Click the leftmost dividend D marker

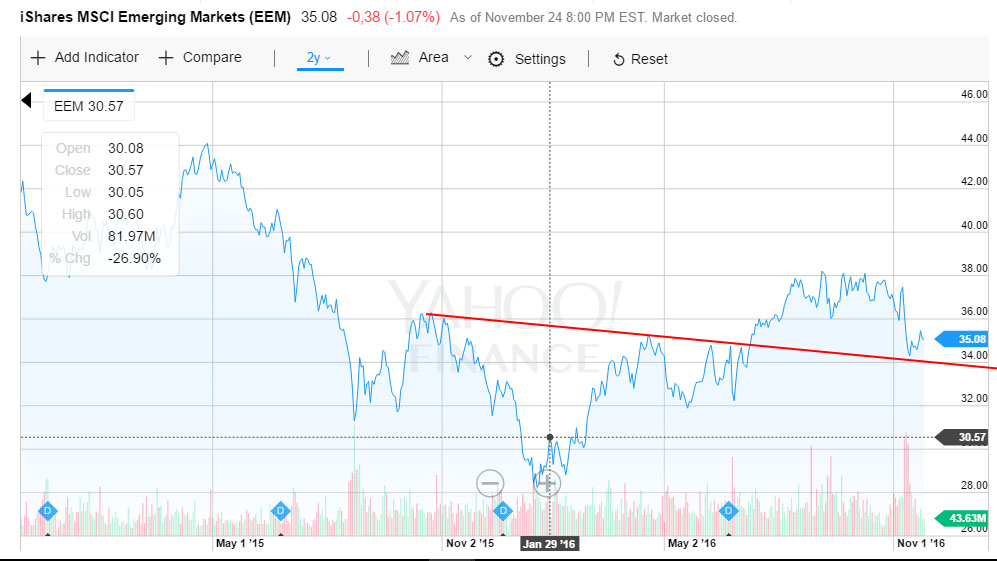click(46, 510)
